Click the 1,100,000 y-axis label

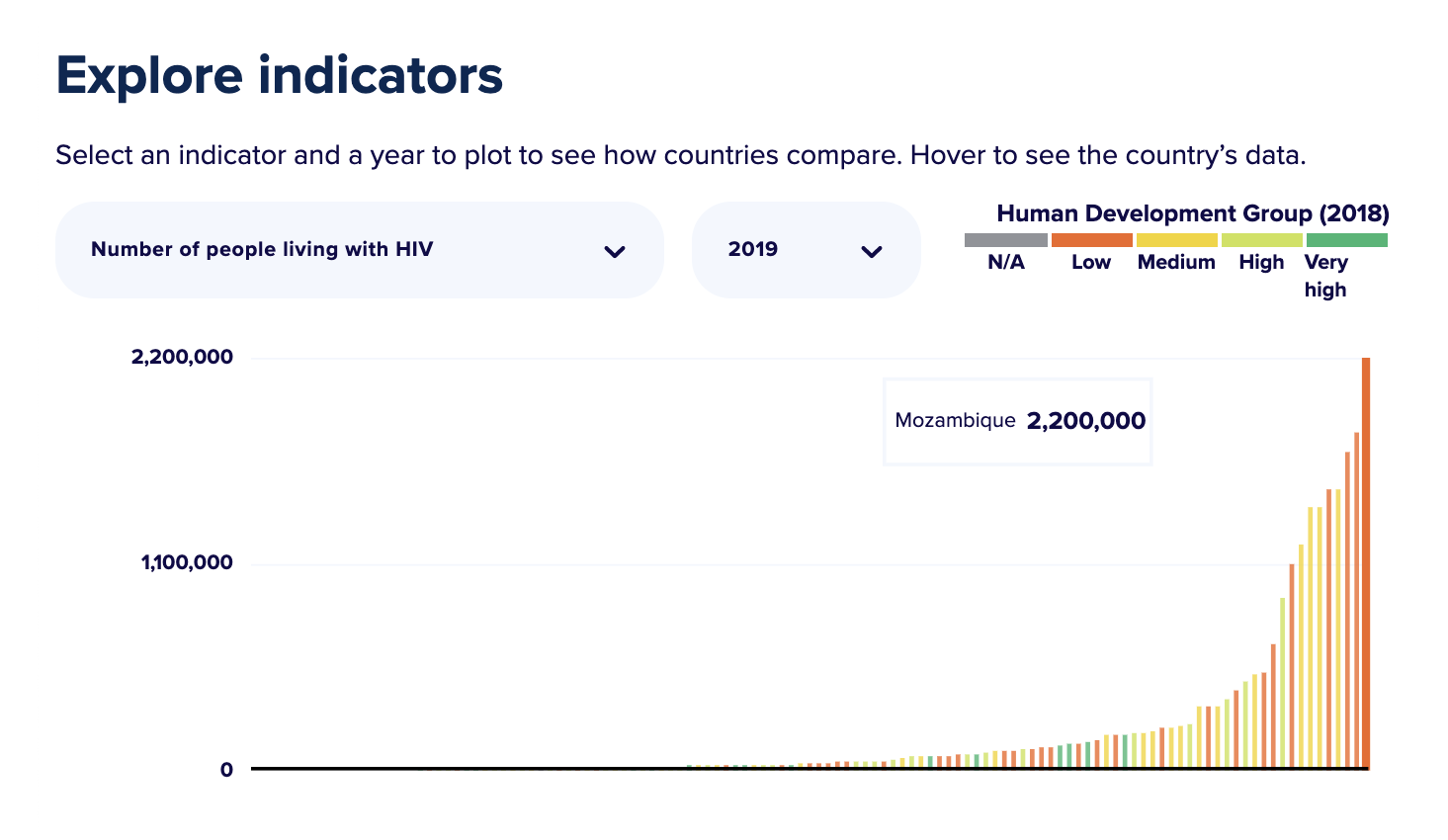coord(187,563)
